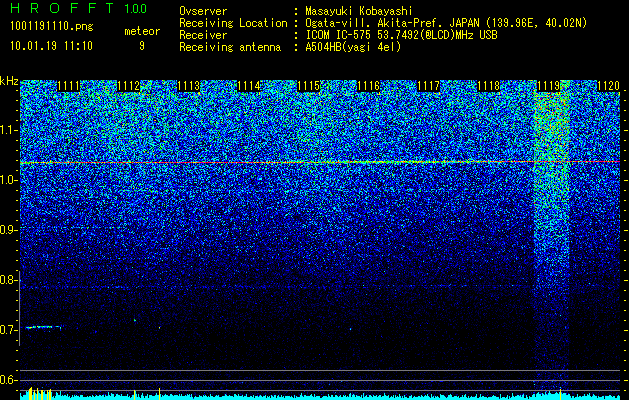Click the meteor echo streak near 0.7 kHz

coord(43,327)
